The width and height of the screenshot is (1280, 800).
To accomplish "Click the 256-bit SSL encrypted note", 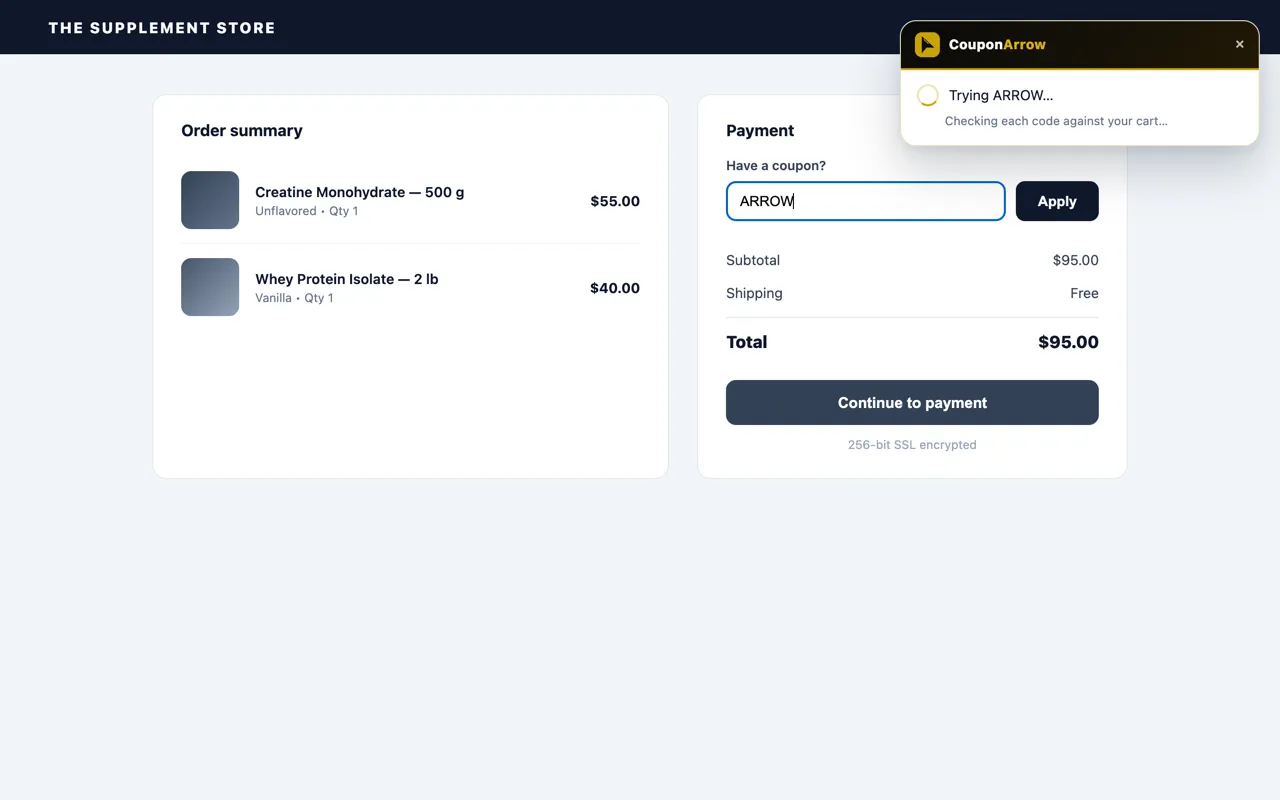I will [912, 445].
